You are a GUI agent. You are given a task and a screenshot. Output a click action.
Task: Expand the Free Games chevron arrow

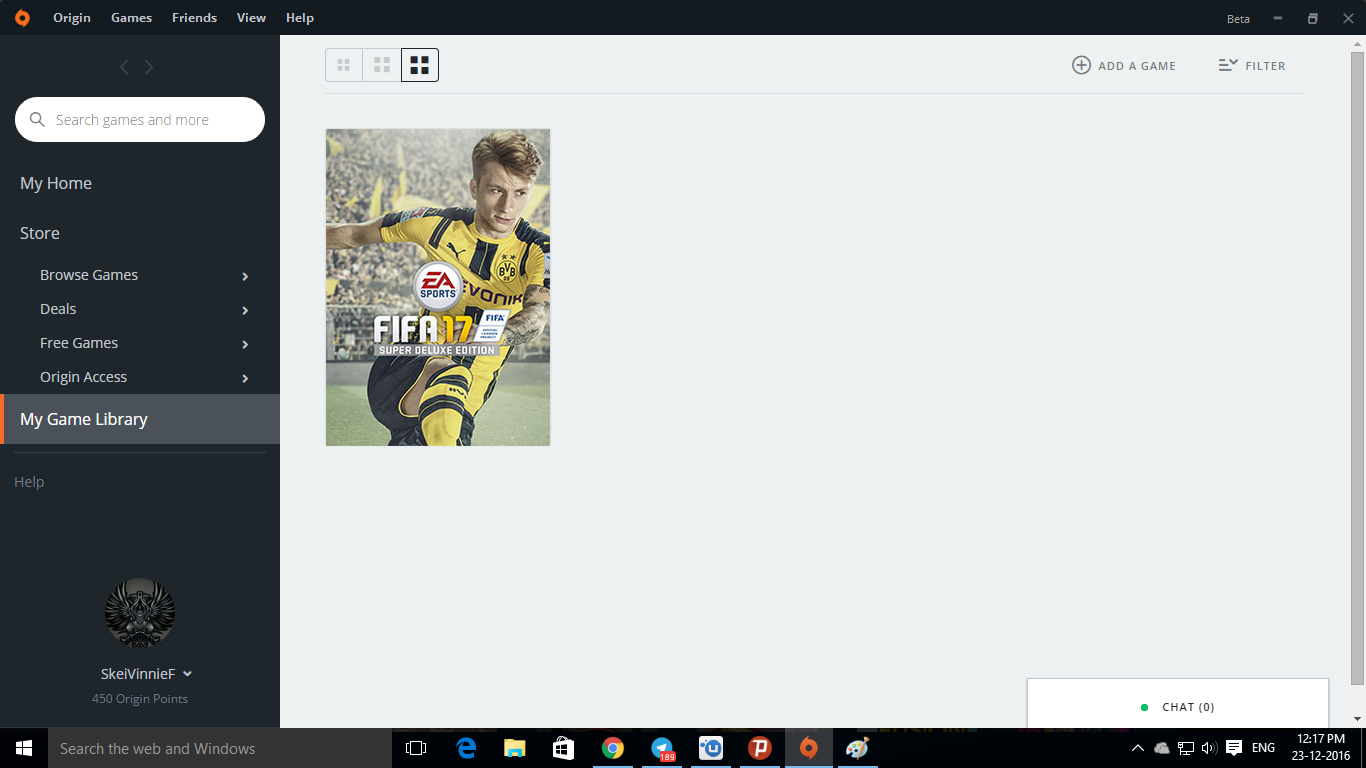pos(245,344)
